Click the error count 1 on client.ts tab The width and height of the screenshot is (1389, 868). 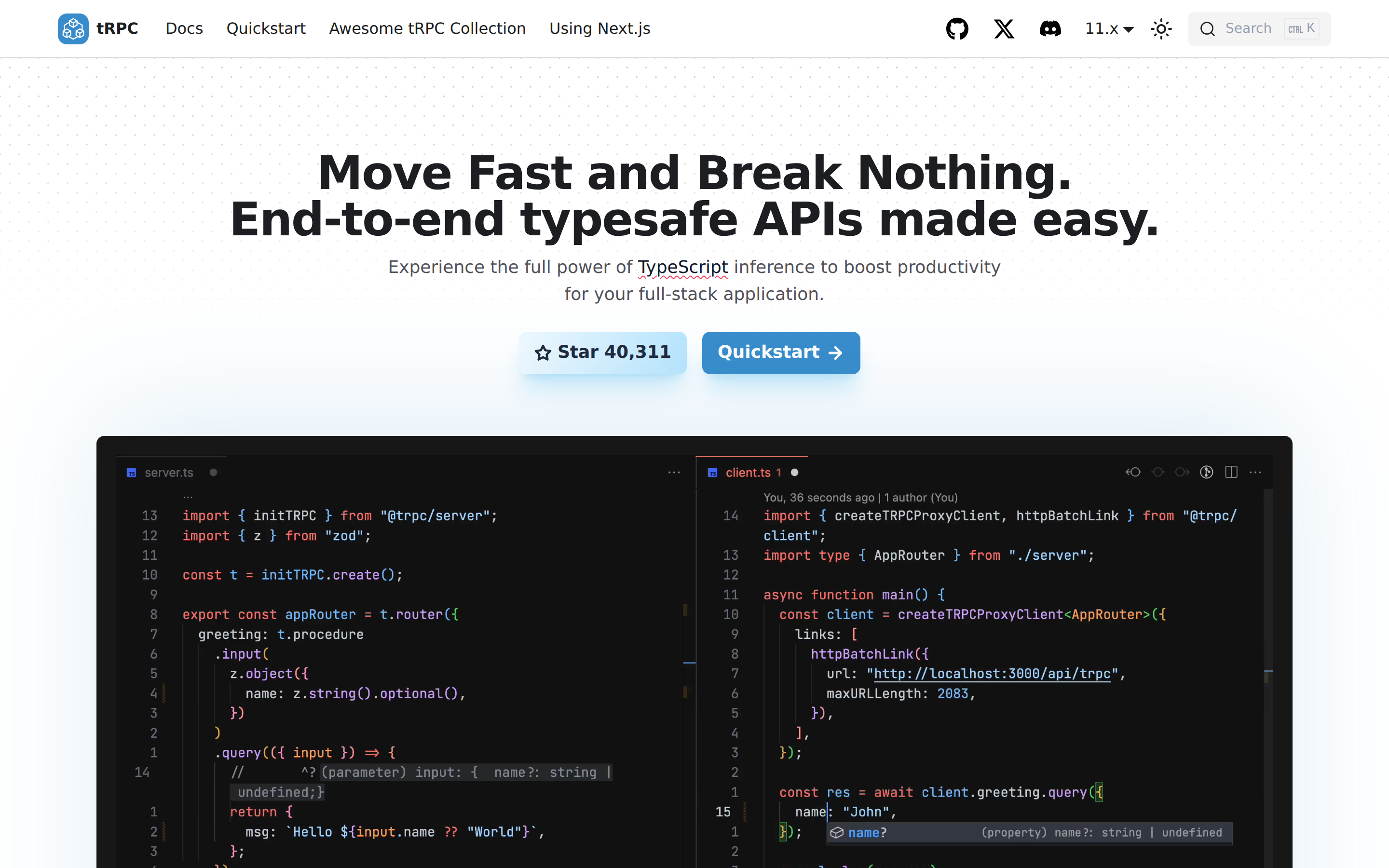(779, 473)
